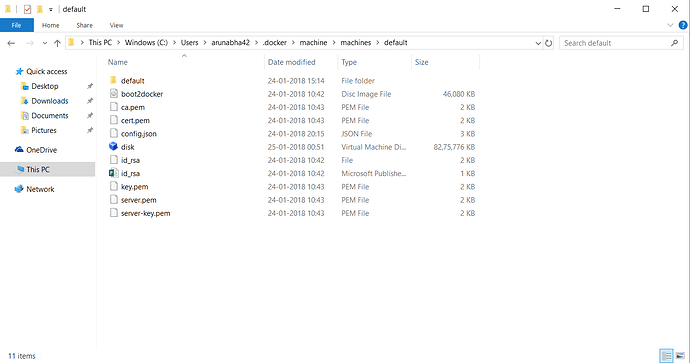Open the default folder icon in file list
690x363 pixels.
[113, 81]
